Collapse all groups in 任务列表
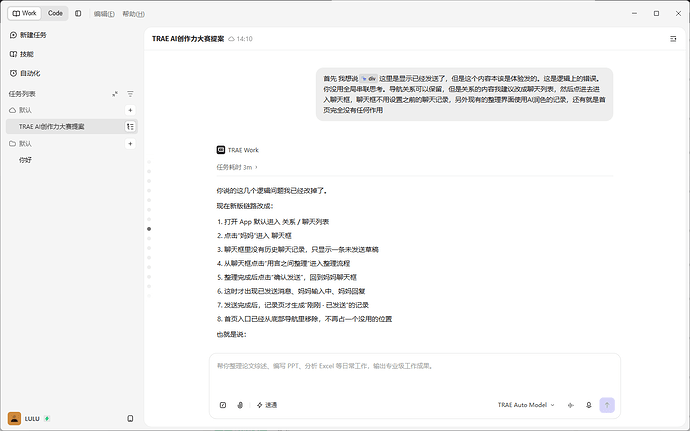The height and width of the screenshot is (431, 690). [x=115, y=94]
